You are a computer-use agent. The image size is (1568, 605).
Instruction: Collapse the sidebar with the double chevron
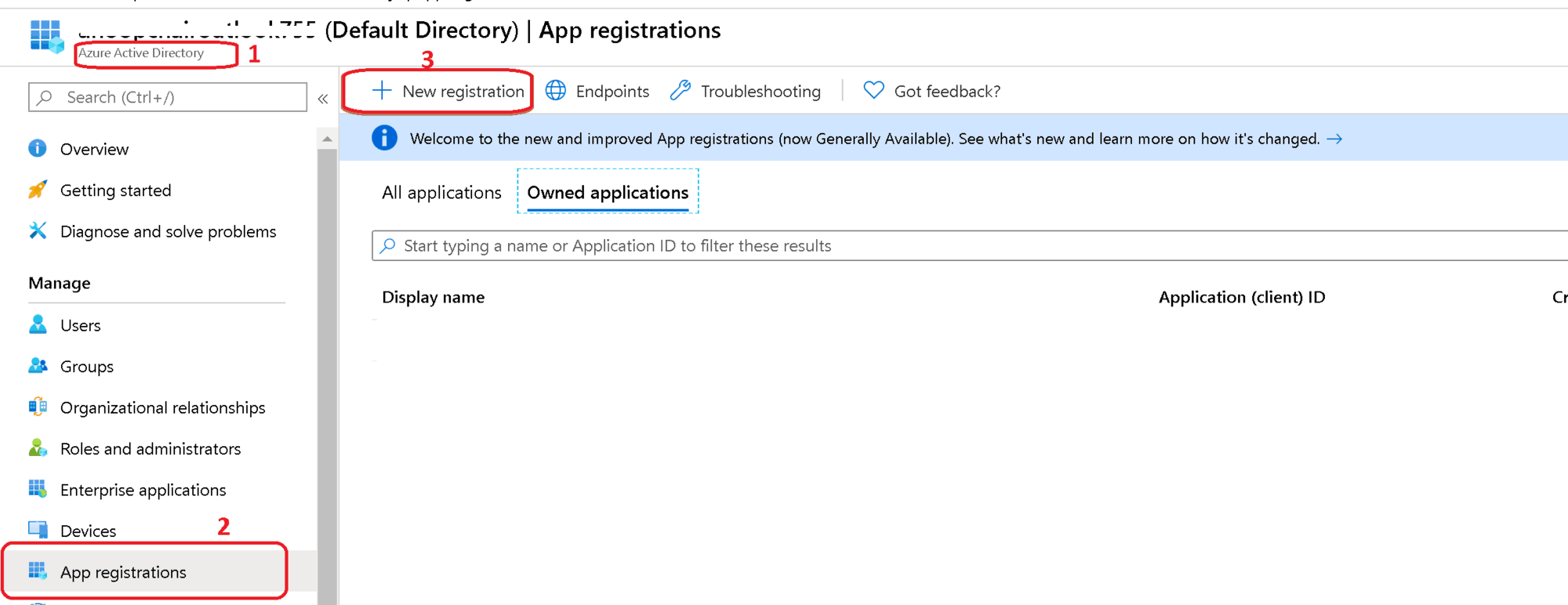pos(323,99)
